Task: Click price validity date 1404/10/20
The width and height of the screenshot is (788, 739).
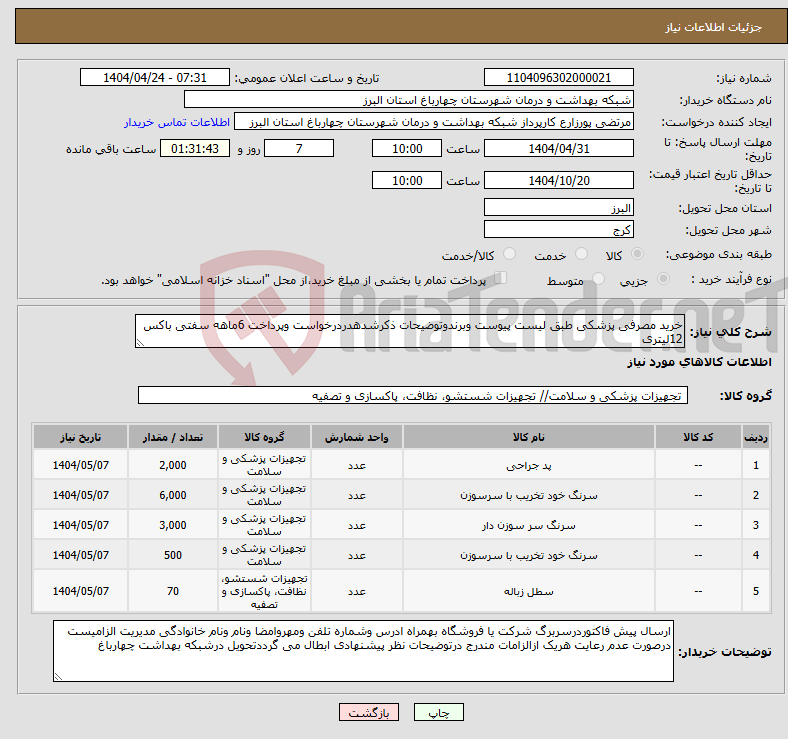Action: point(559,180)
